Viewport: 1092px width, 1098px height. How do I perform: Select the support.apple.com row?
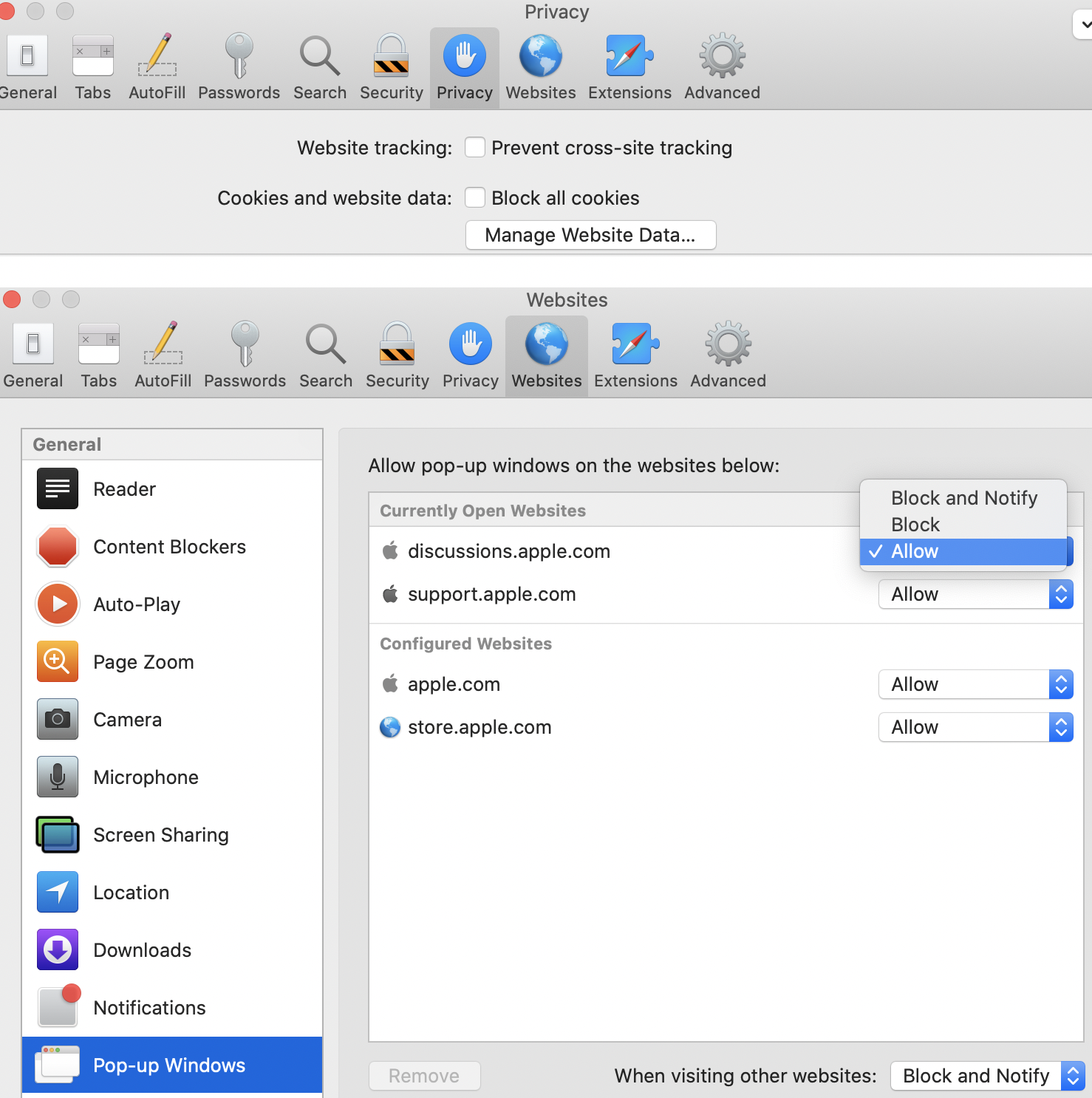(726, 594)
